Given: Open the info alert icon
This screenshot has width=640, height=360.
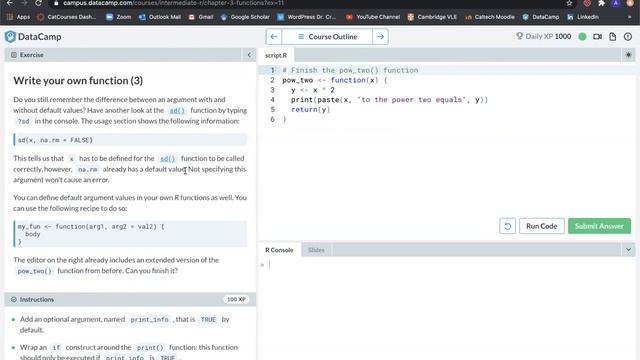Looking at the screenshot, I should click(628, 37).
